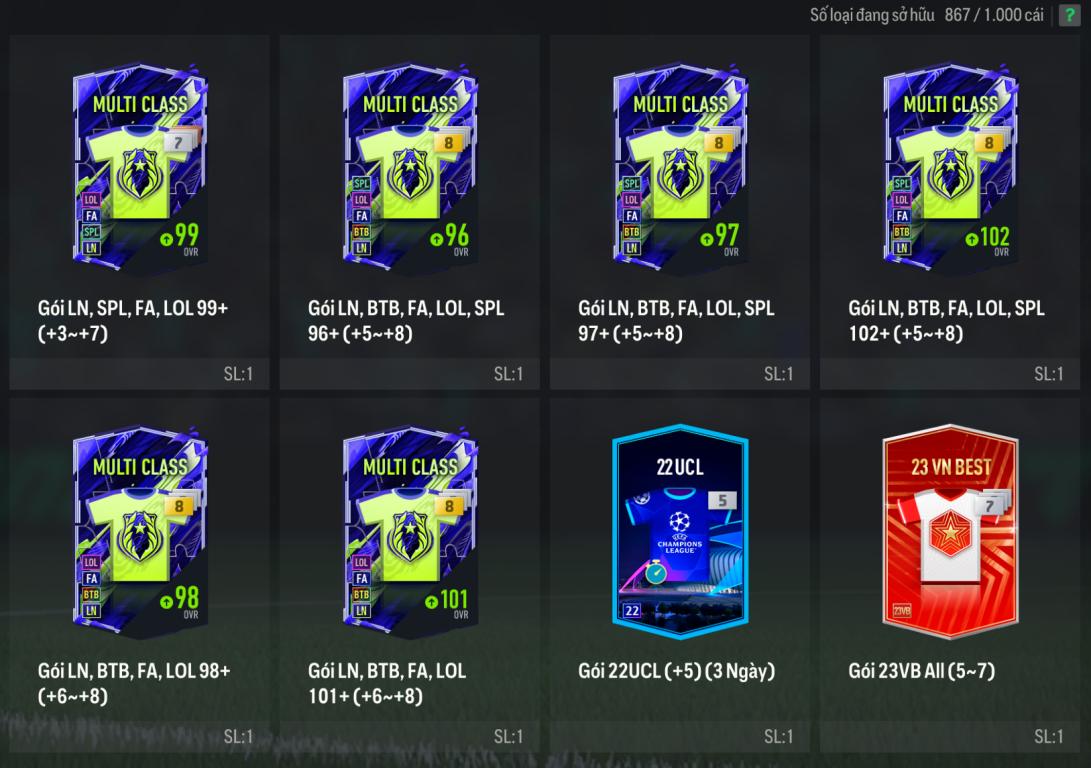Image resolution: width=1091 pixels, height=768 pixels.
Task: Choose the Multi Class 102 OVR pack image
Action: pyautogui.click(x=950, y=167)
